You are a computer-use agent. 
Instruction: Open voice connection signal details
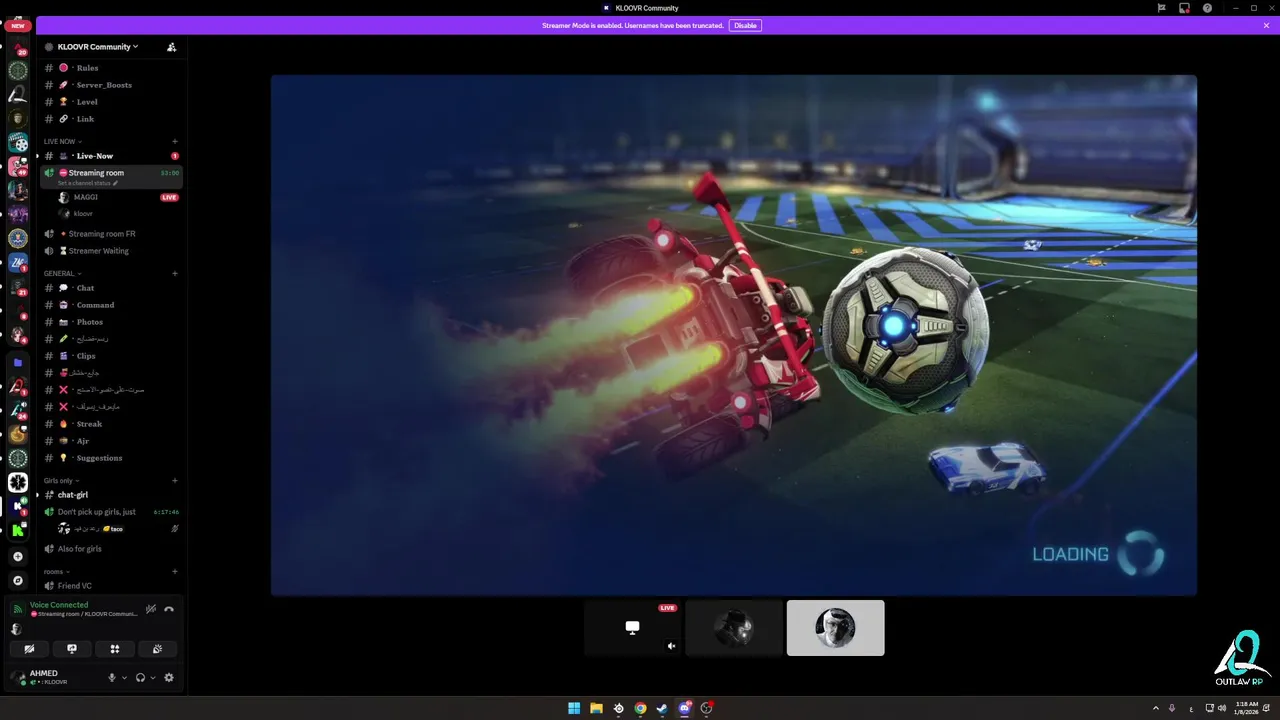[17, 609]
